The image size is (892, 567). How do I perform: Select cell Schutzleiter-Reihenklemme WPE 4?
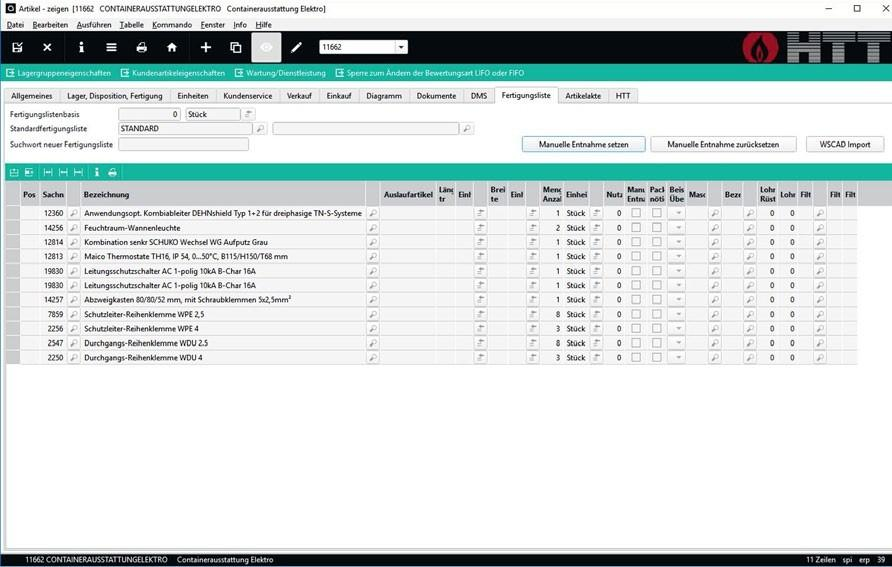(223, 329)
